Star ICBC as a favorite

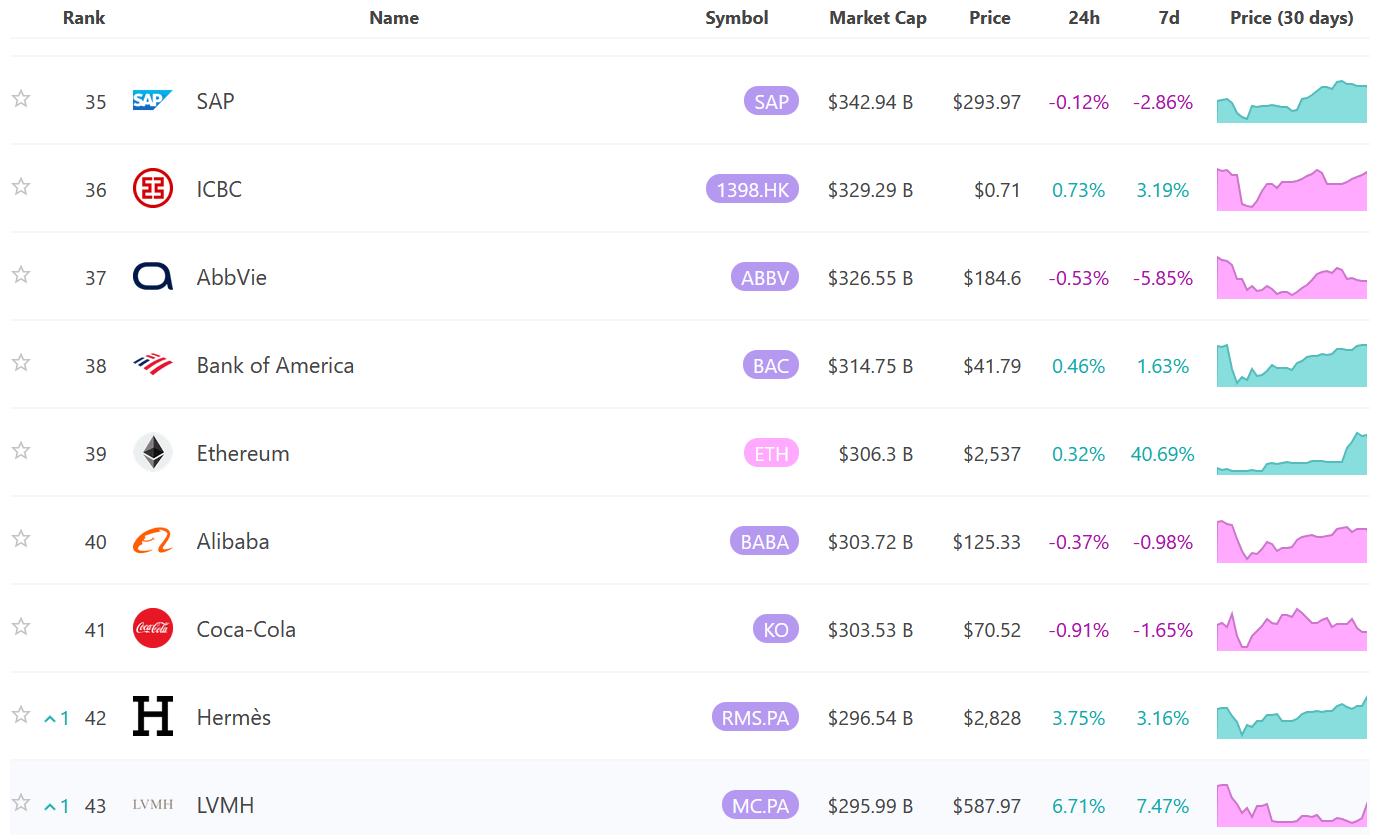coord(21,187)
